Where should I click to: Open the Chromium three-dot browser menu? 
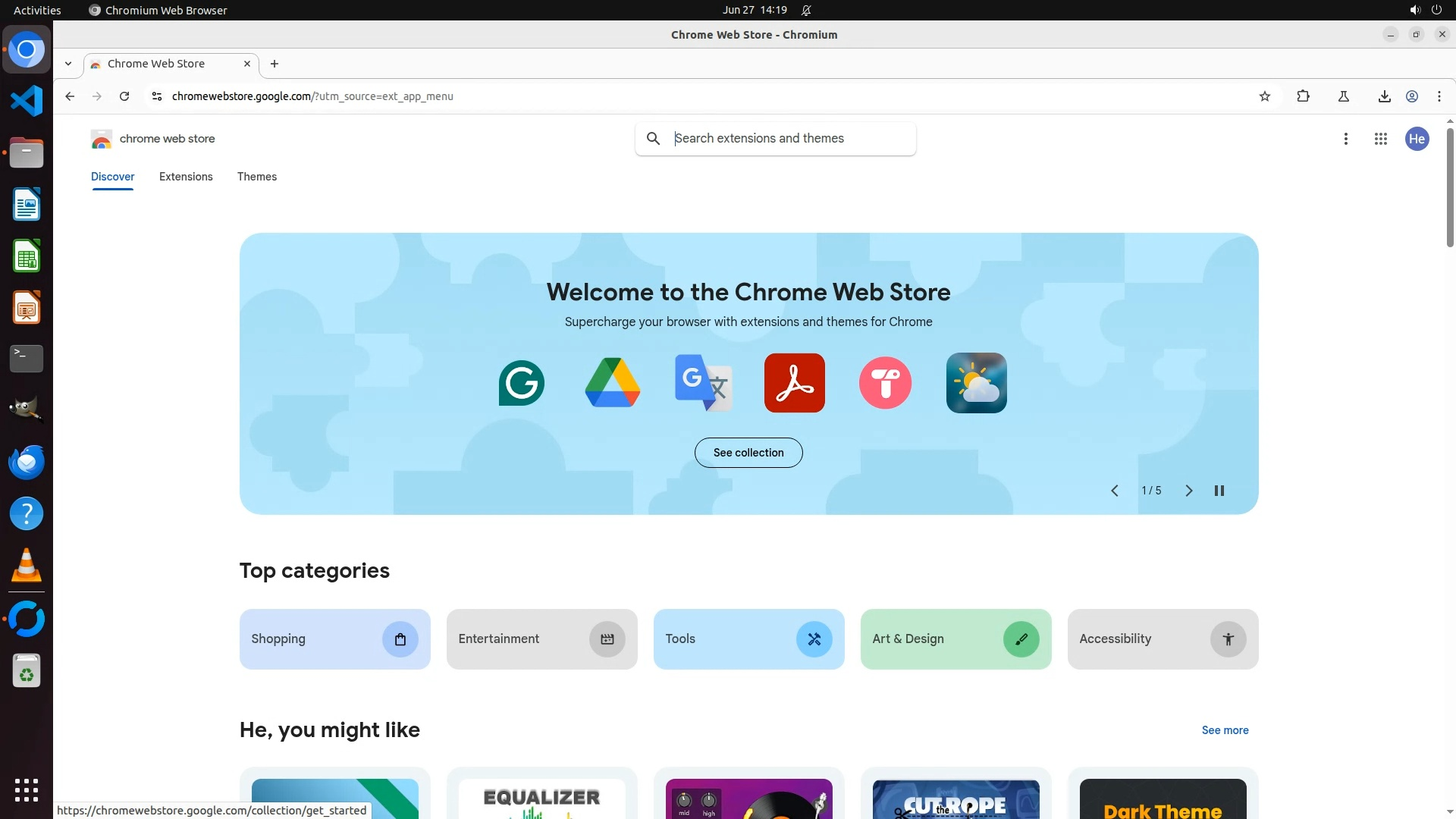(1439, 96)
